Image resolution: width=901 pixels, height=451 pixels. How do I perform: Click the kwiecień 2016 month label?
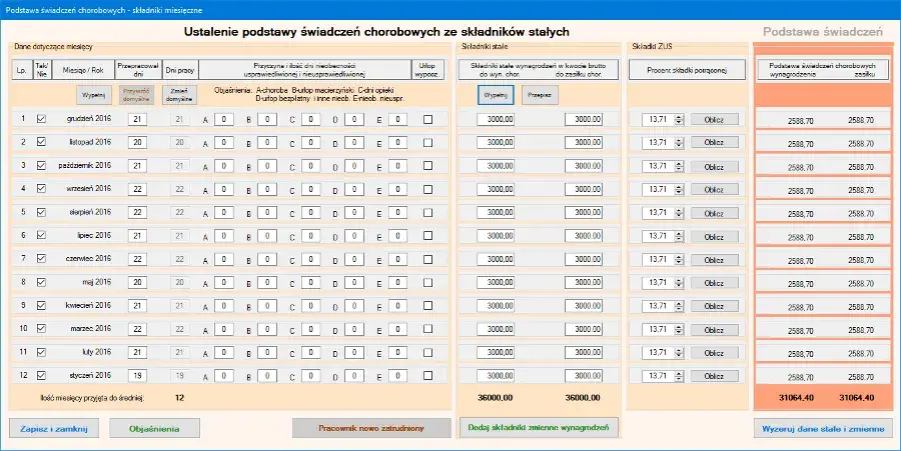click(88, 305)
